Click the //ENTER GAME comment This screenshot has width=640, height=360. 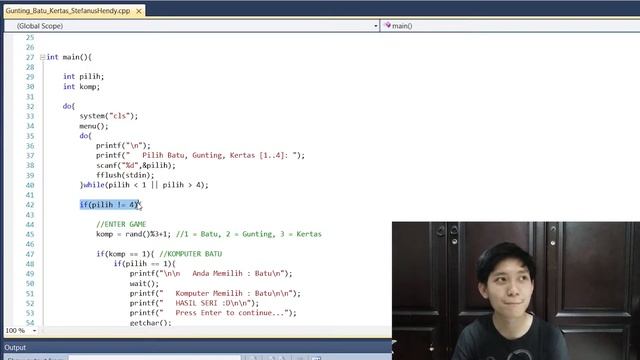coord(121,224)
